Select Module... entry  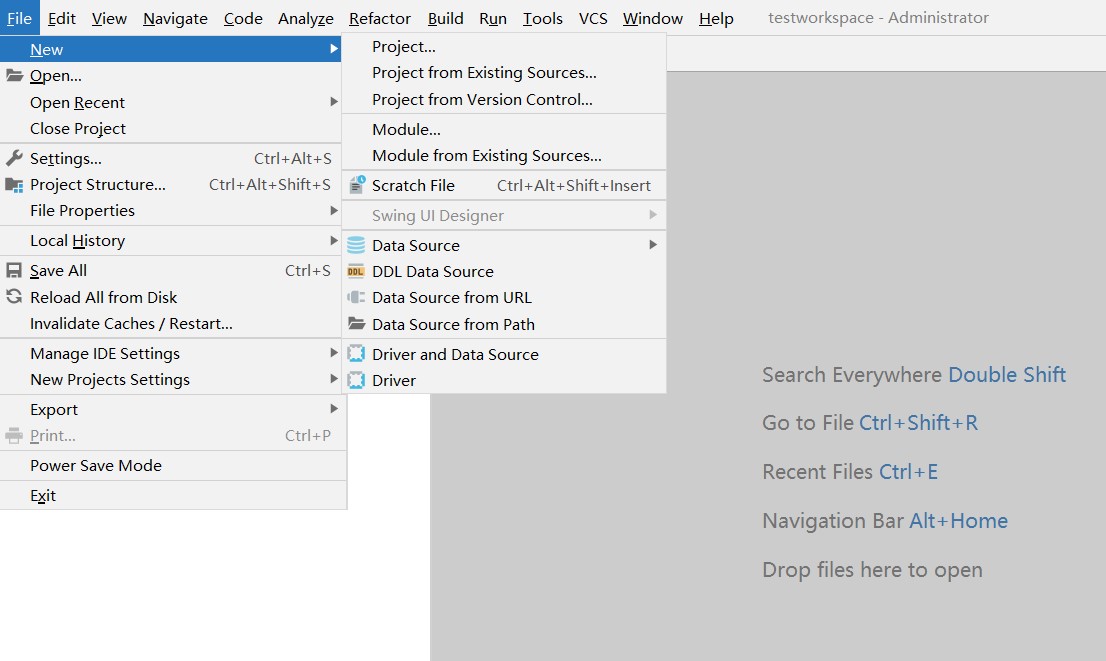coord(504,130)
